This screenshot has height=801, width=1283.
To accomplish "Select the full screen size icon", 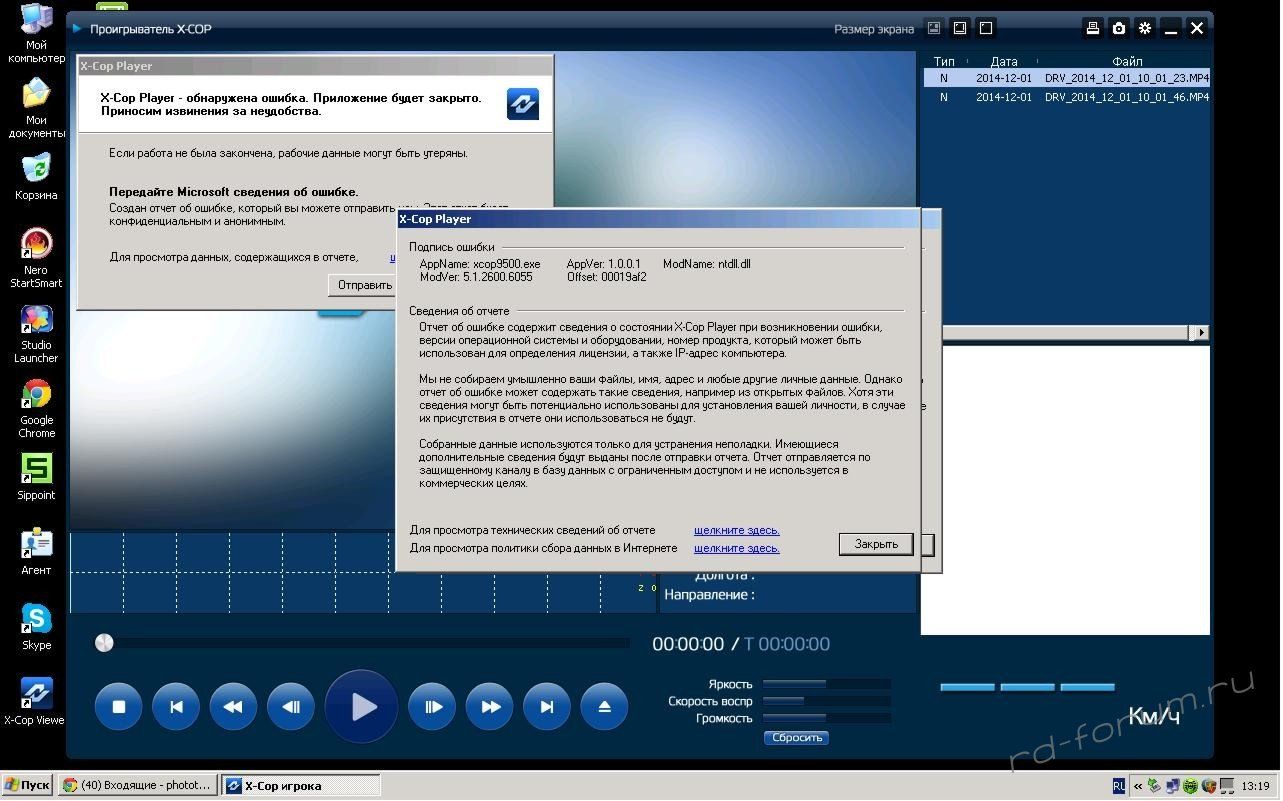I will (986, 28).
